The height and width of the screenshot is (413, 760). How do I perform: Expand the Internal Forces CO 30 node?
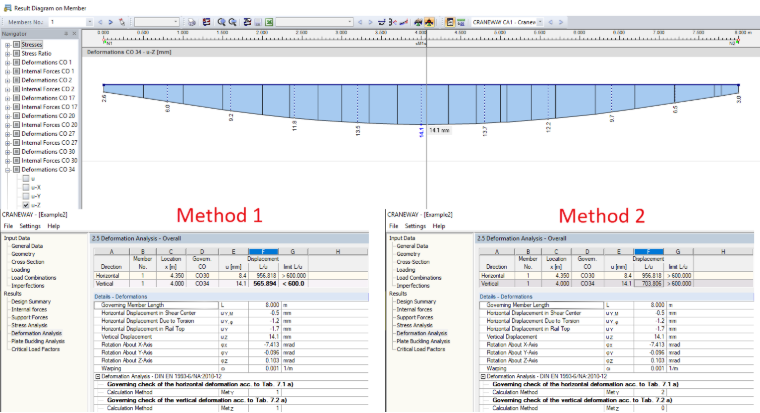(8, 161)
